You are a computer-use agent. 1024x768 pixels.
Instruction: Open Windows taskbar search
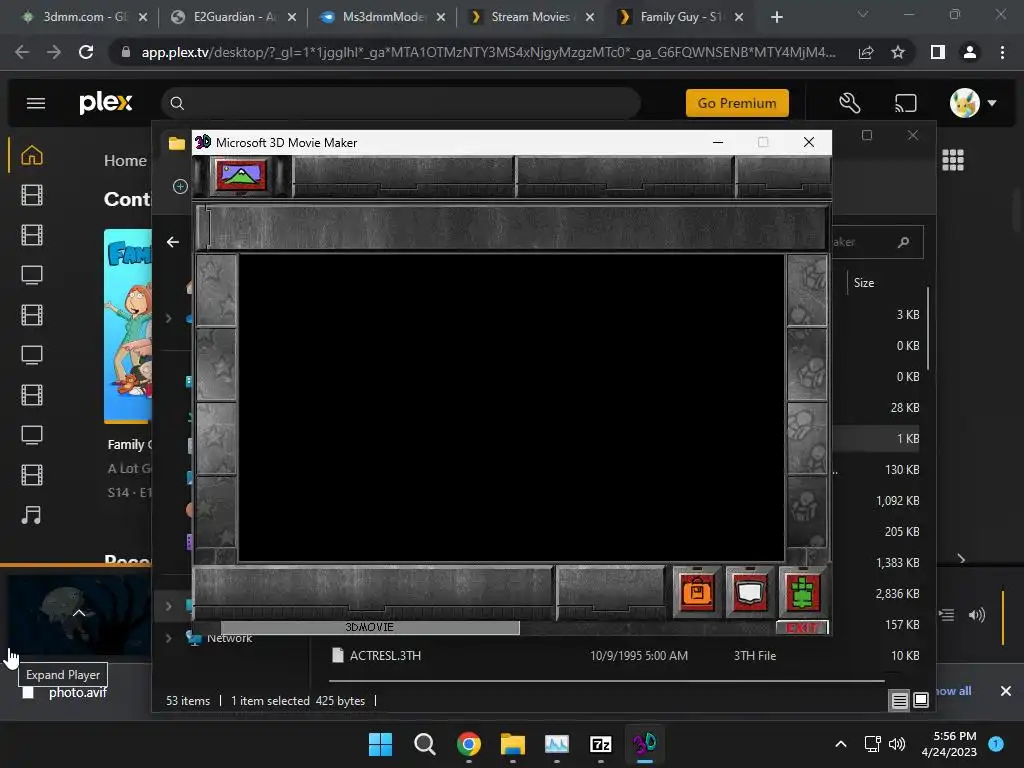(x=424, y=744)
